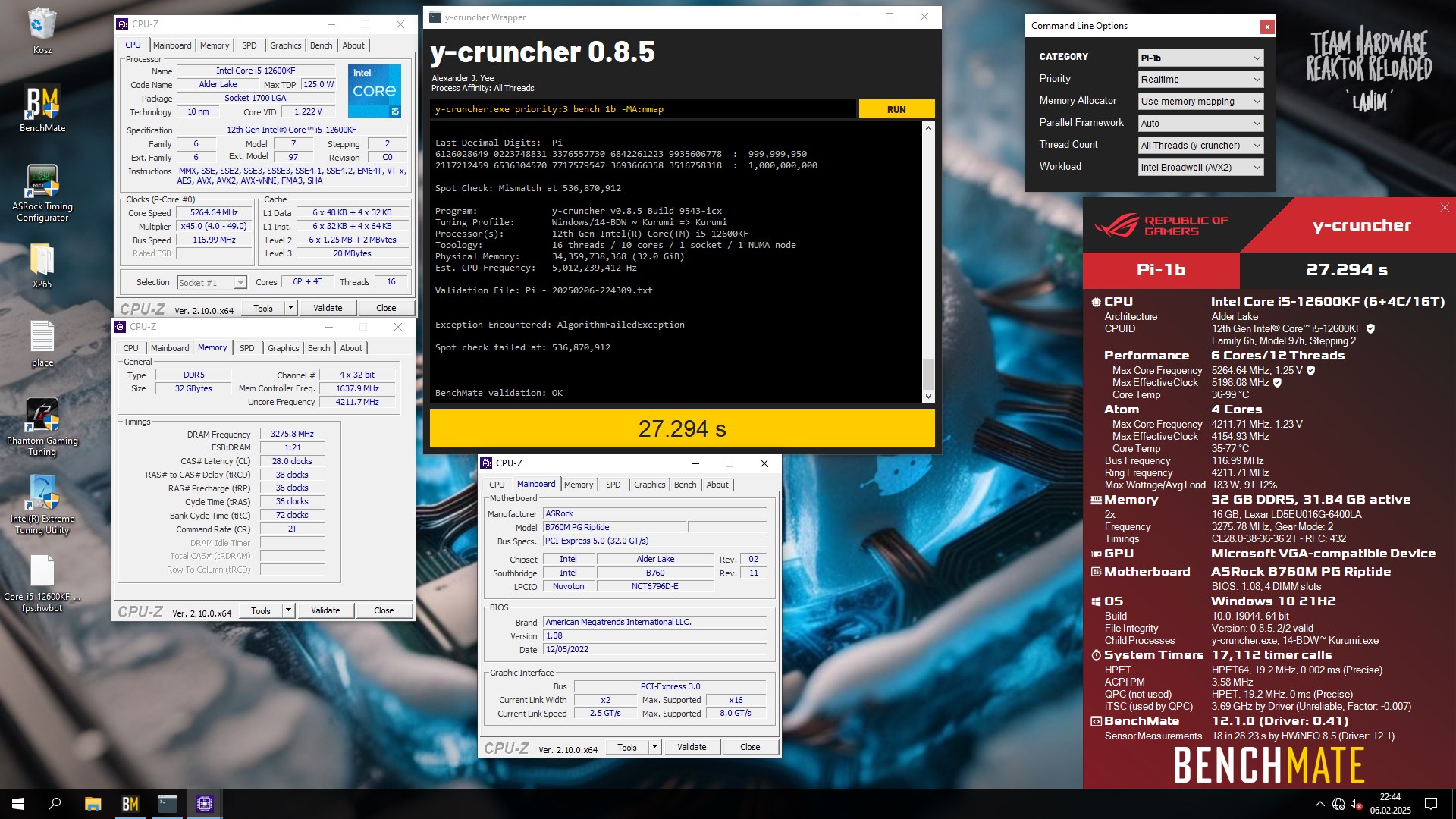Open Core_i5_12600KF fps.hwbot file icon

[42, 583]
